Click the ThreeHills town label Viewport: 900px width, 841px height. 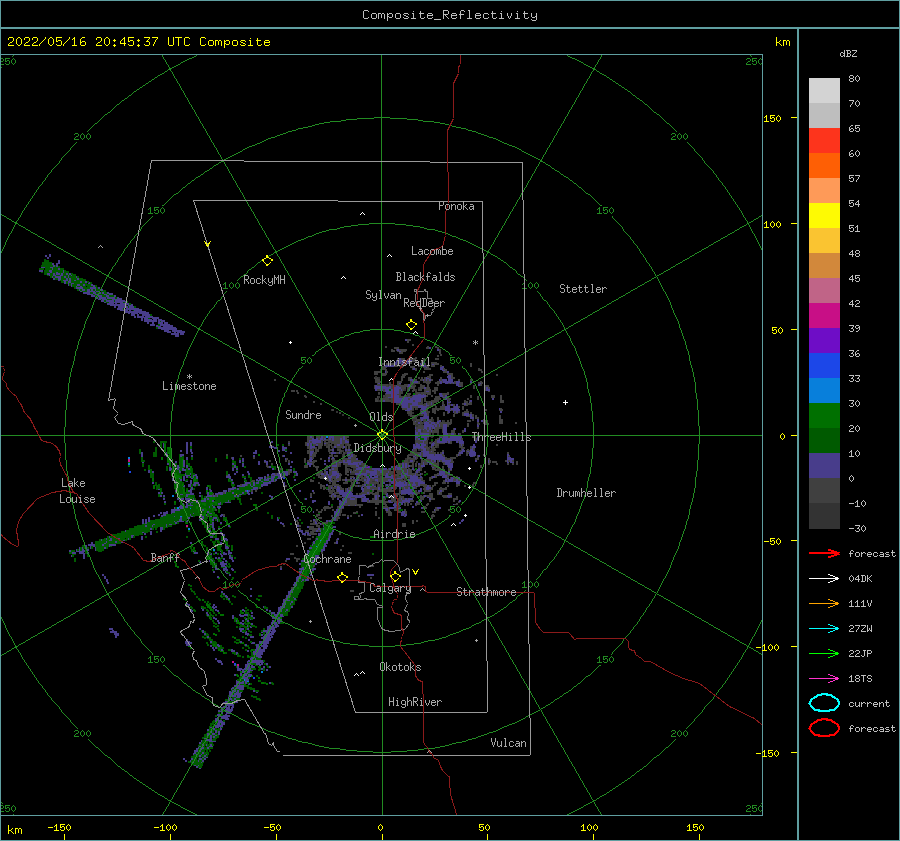coord(502,437)
